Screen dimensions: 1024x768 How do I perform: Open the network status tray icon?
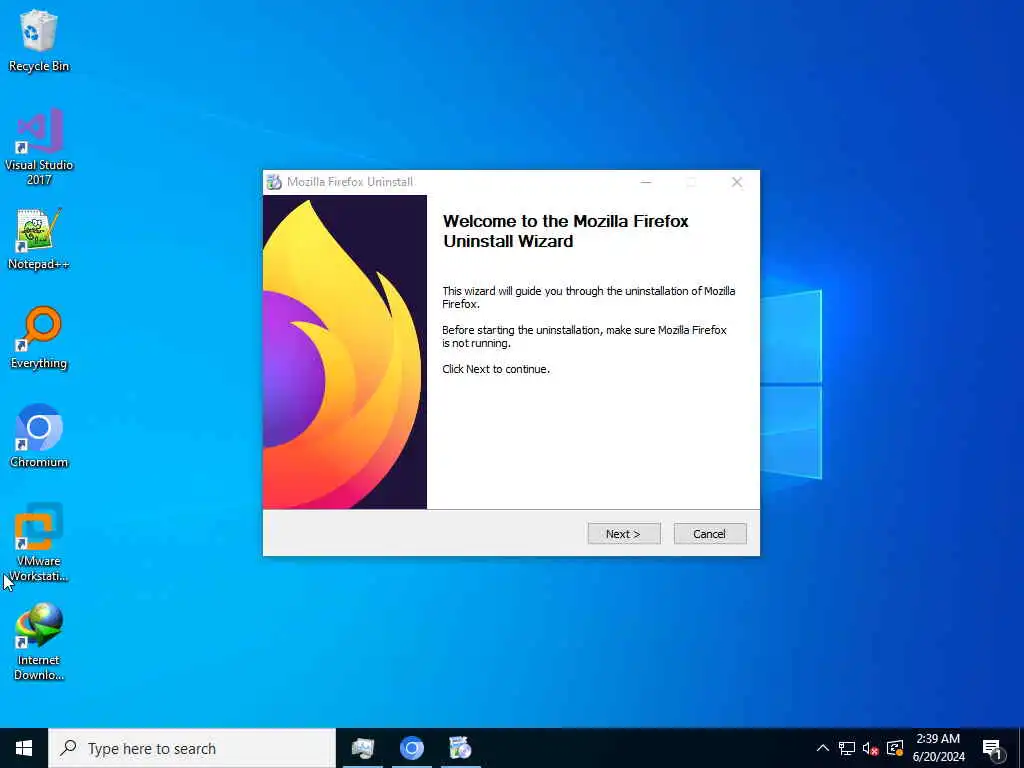point(847,748)
